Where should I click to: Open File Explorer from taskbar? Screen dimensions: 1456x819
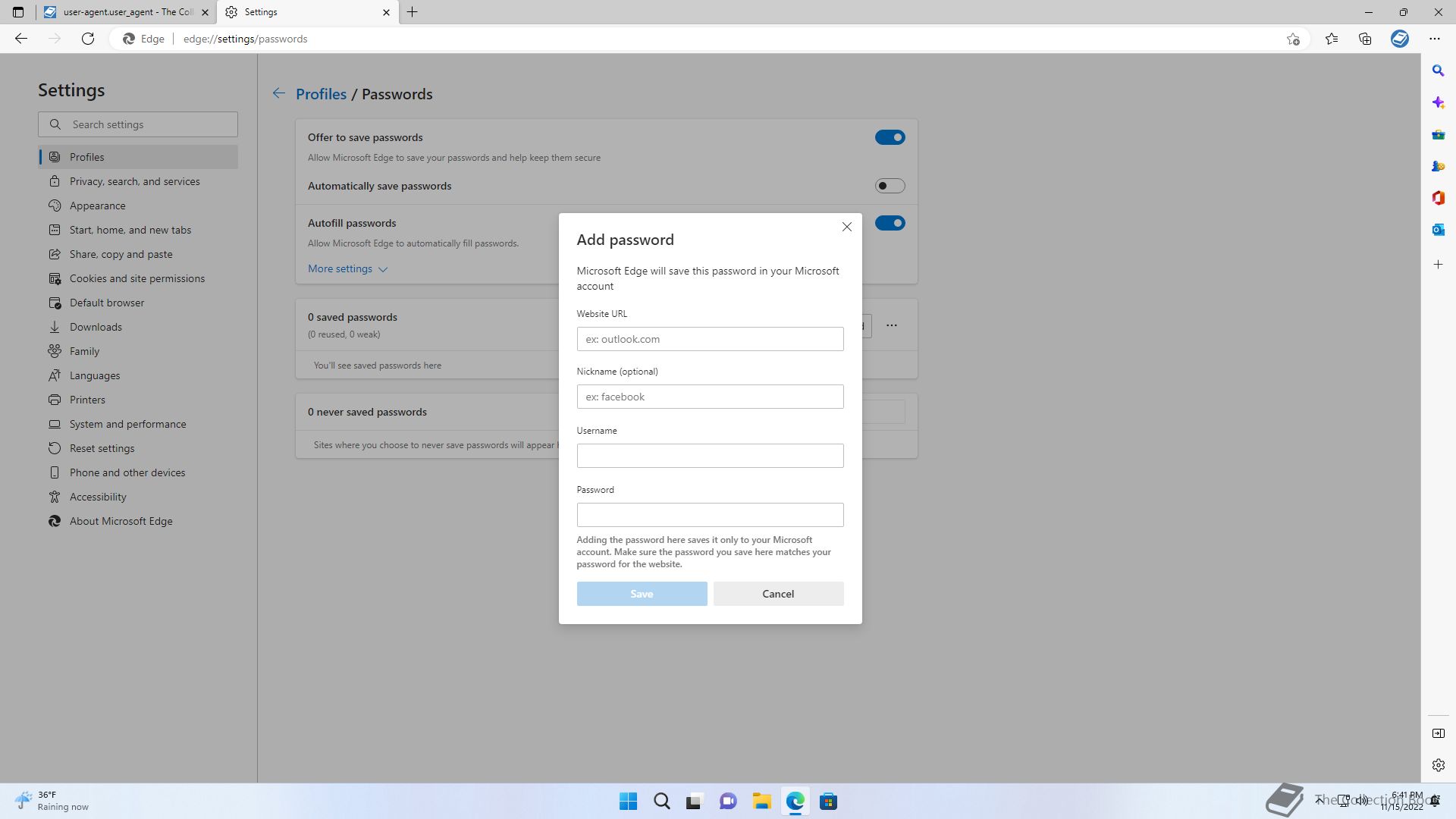pos(762,802)
